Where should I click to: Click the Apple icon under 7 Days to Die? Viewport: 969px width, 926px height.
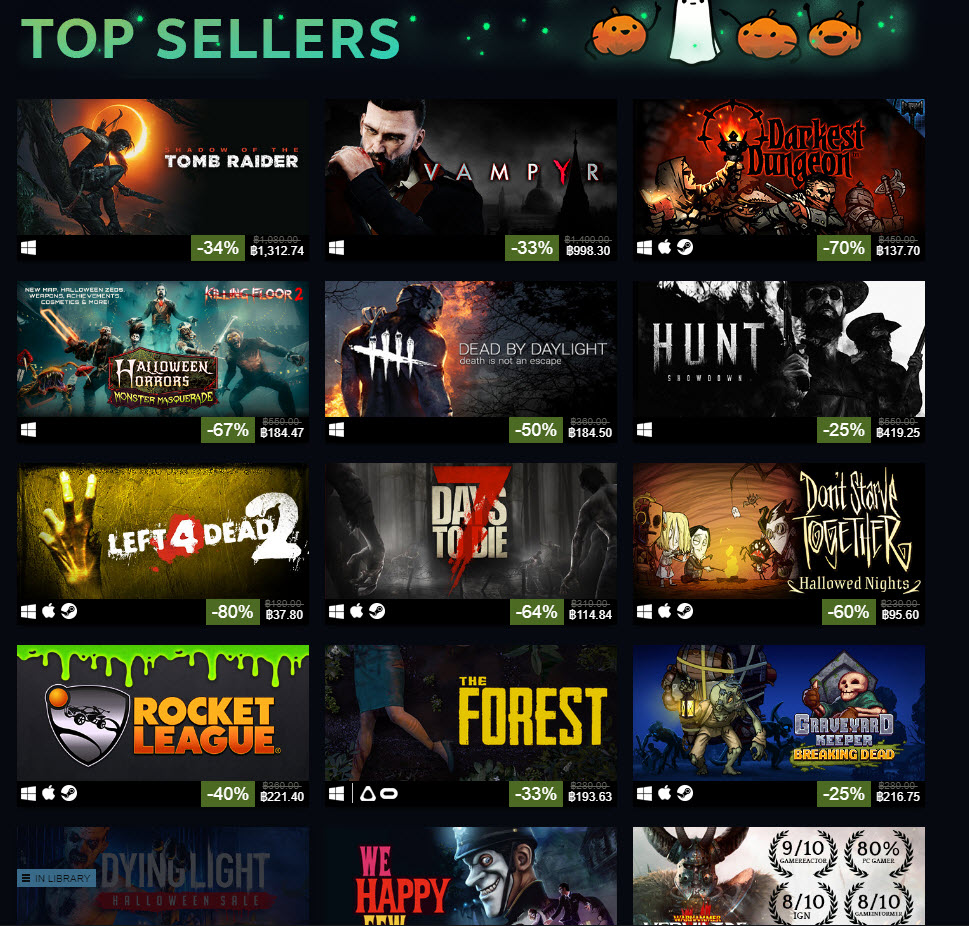pyautogui.click(x=357, y=611)
